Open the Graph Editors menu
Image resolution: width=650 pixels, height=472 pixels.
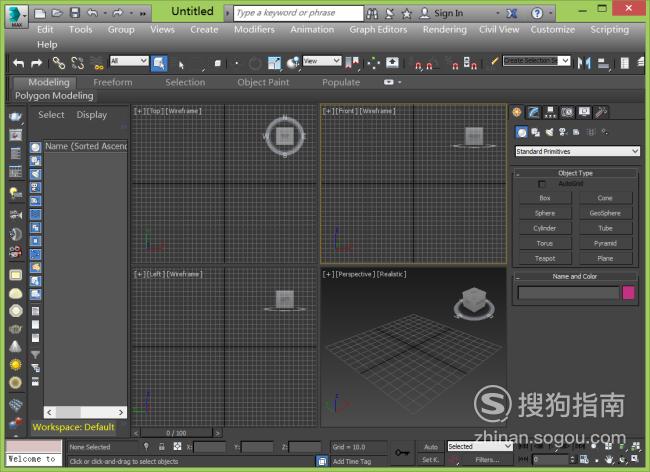tap(378, 29)
